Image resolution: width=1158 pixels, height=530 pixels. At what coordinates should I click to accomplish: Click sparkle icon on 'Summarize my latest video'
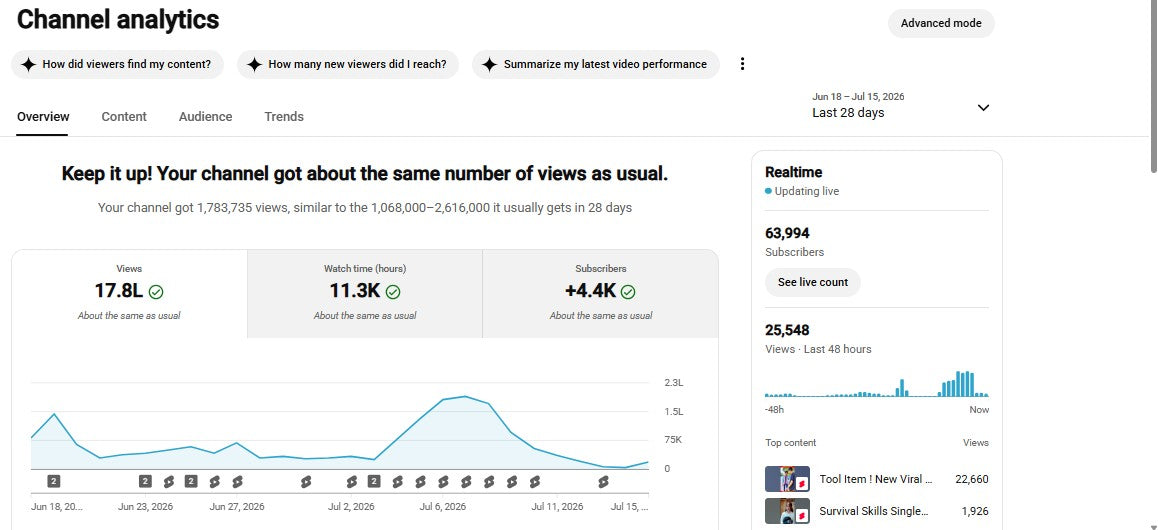489,64
